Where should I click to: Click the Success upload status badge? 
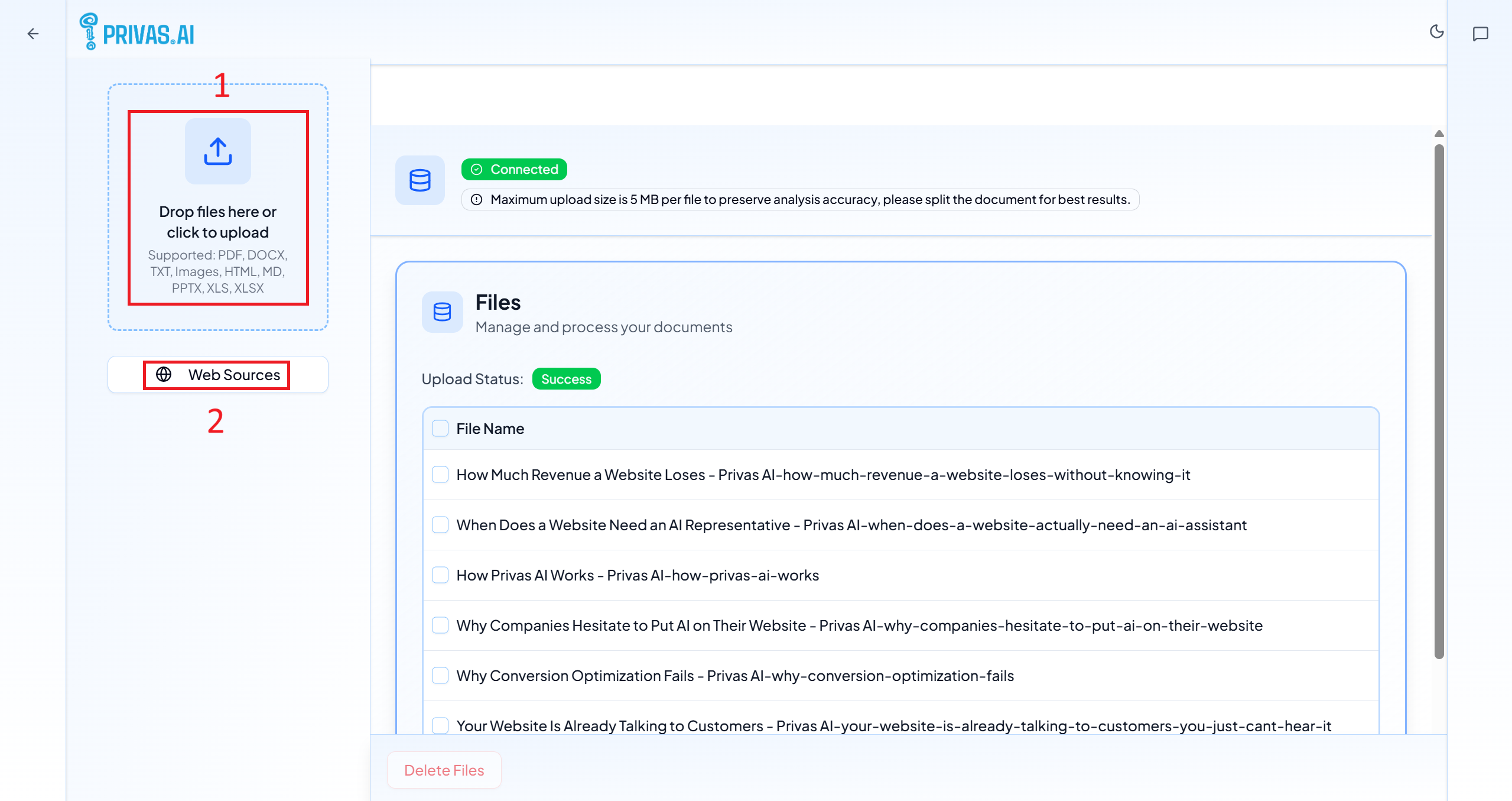pos(566,379)
